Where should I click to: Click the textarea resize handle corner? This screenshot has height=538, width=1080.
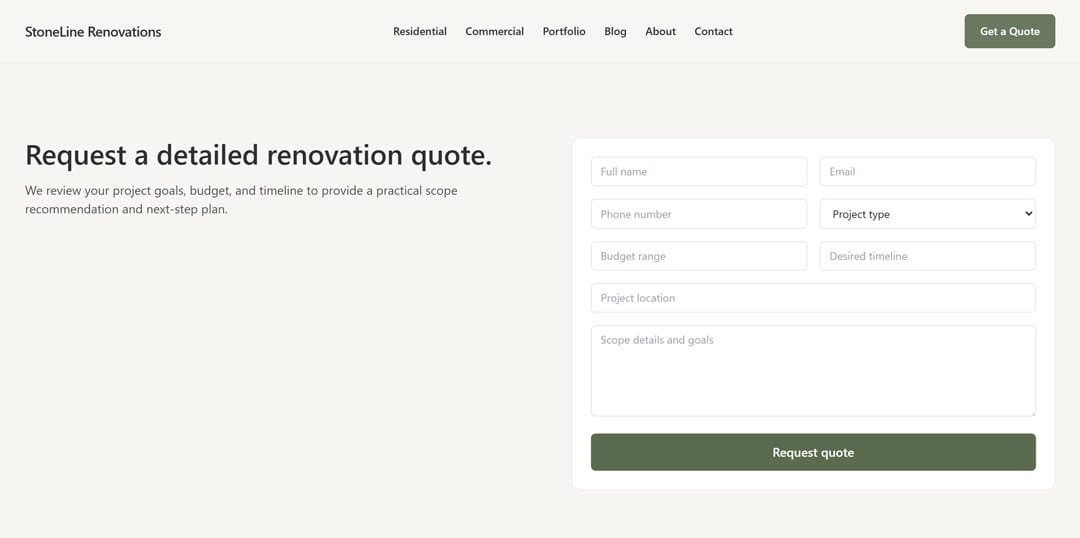1031,412
